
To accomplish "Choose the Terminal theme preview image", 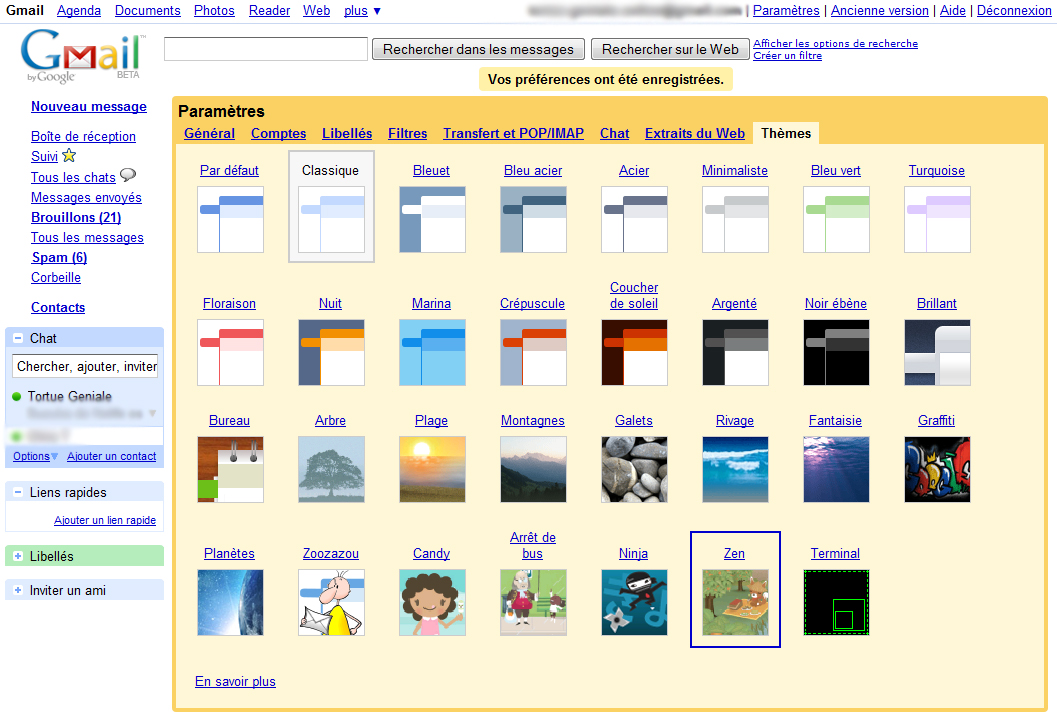I will coord(836,602).
